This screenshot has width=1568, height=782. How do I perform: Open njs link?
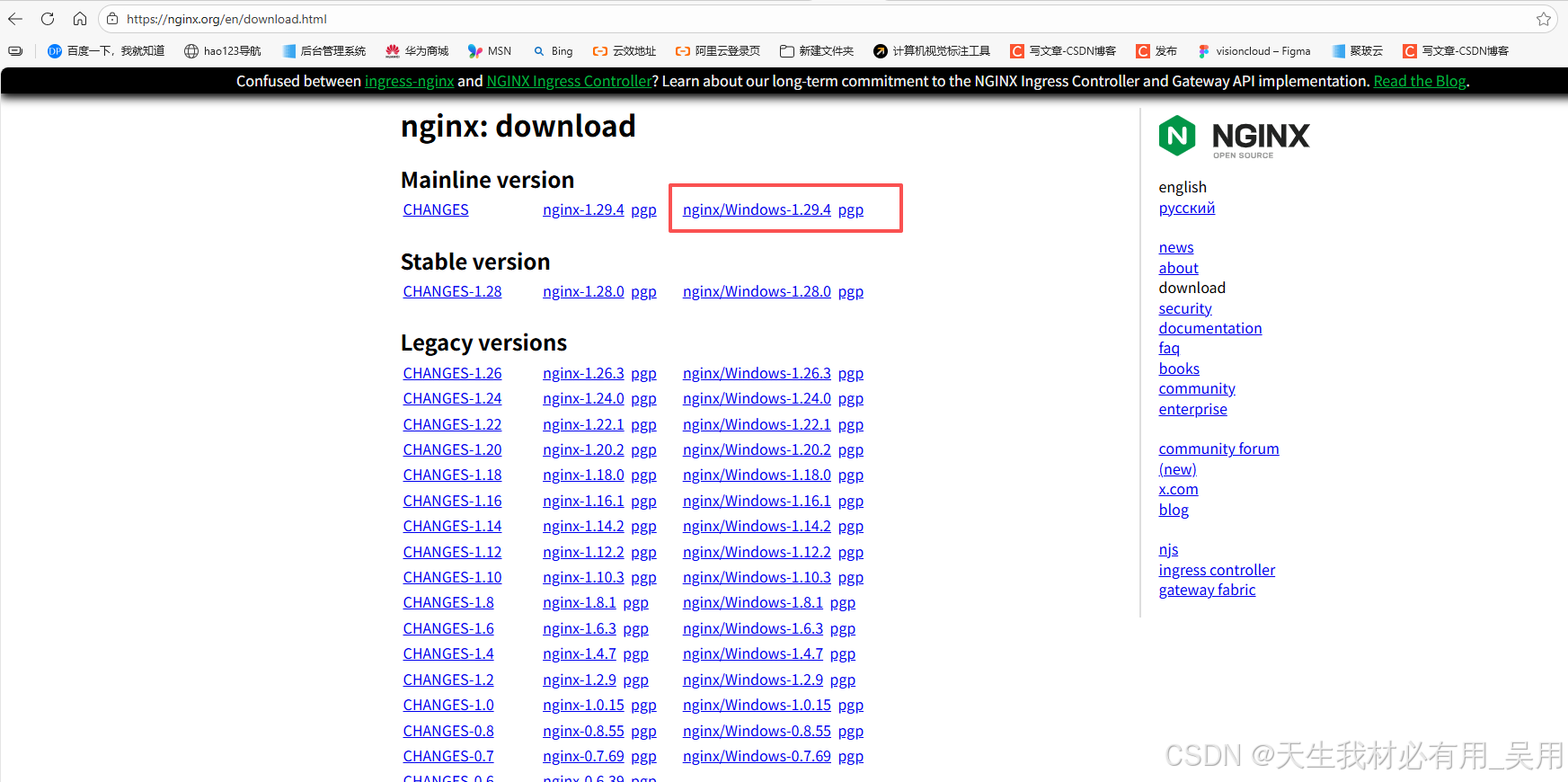(x=1168, y=549)
